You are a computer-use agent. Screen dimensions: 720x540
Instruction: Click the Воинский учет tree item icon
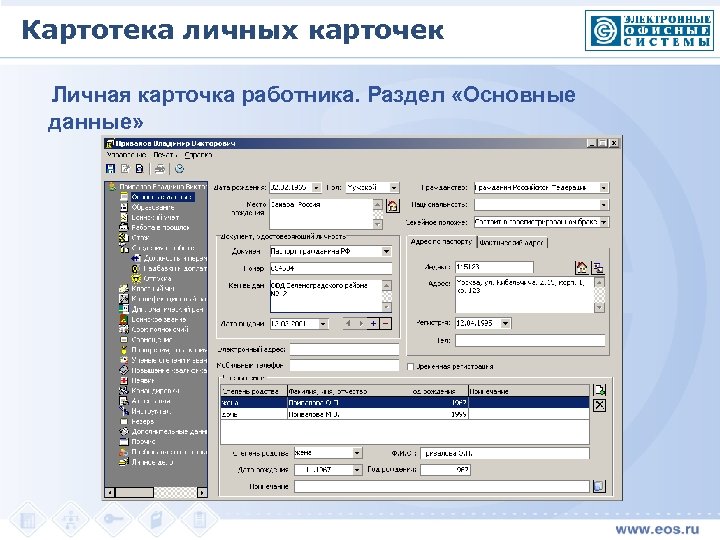click(x=124, y=217)
